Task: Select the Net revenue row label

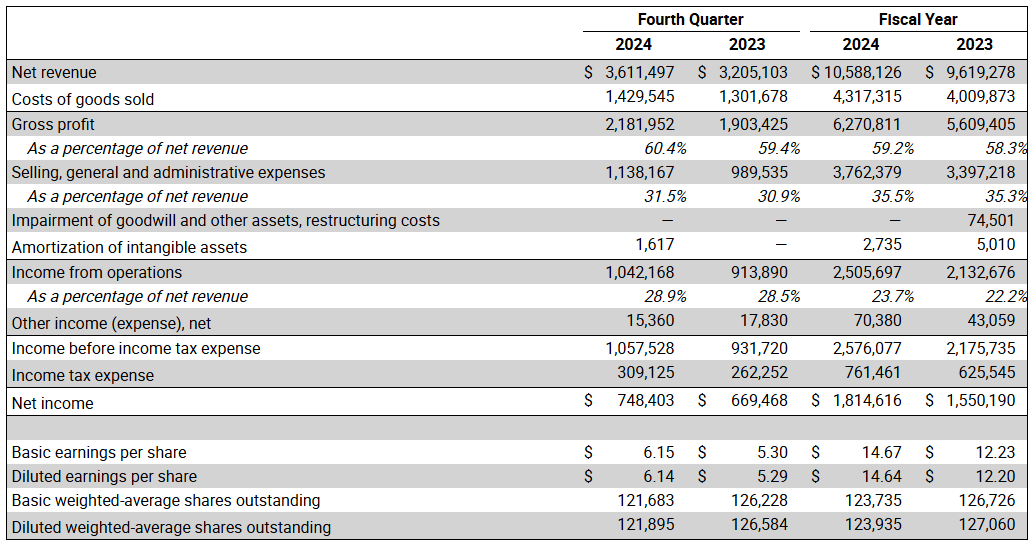Action: click(x=54, y=73)
